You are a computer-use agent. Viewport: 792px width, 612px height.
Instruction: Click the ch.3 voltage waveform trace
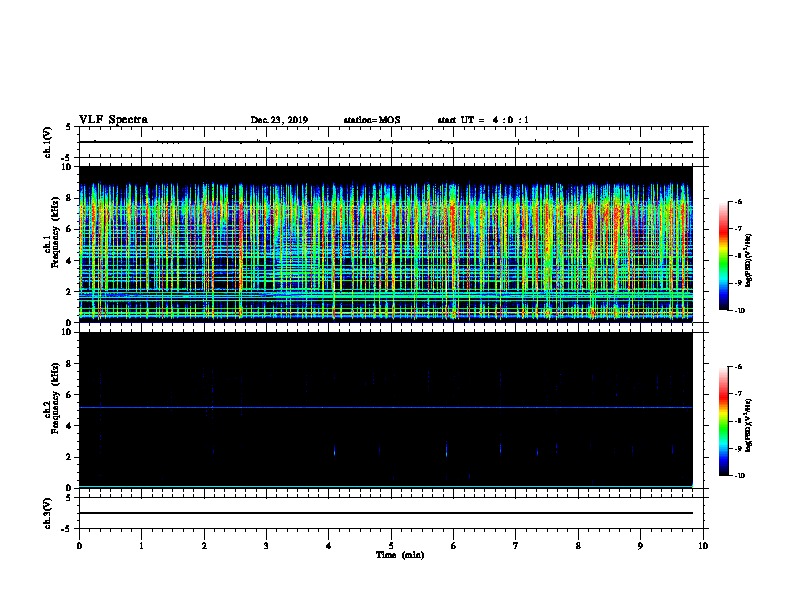pos(386,513)
